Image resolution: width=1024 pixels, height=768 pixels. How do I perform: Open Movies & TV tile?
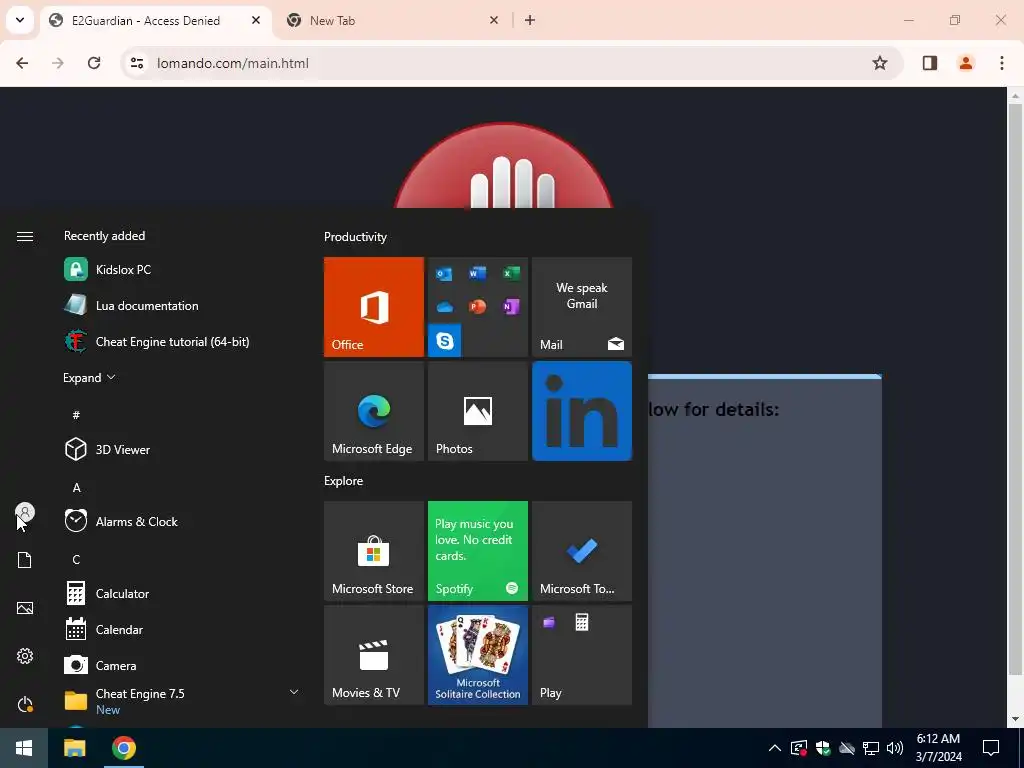point(374,655)
